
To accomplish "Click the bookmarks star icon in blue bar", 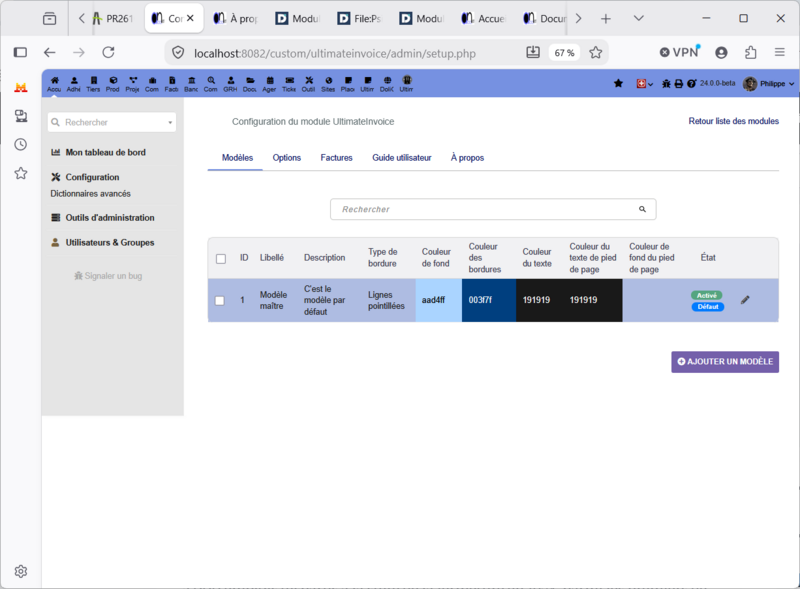I will pos(618,83).
